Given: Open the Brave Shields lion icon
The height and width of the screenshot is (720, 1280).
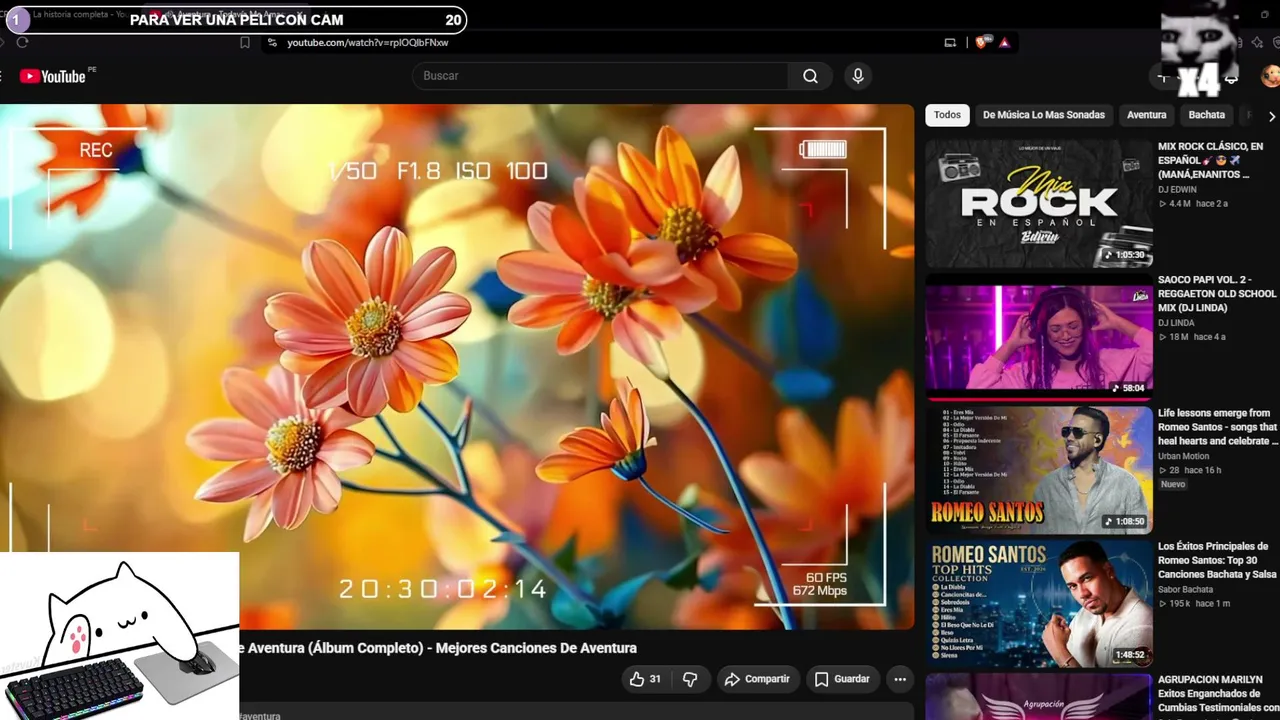Looking at the screenshot, I should [982, 43].
